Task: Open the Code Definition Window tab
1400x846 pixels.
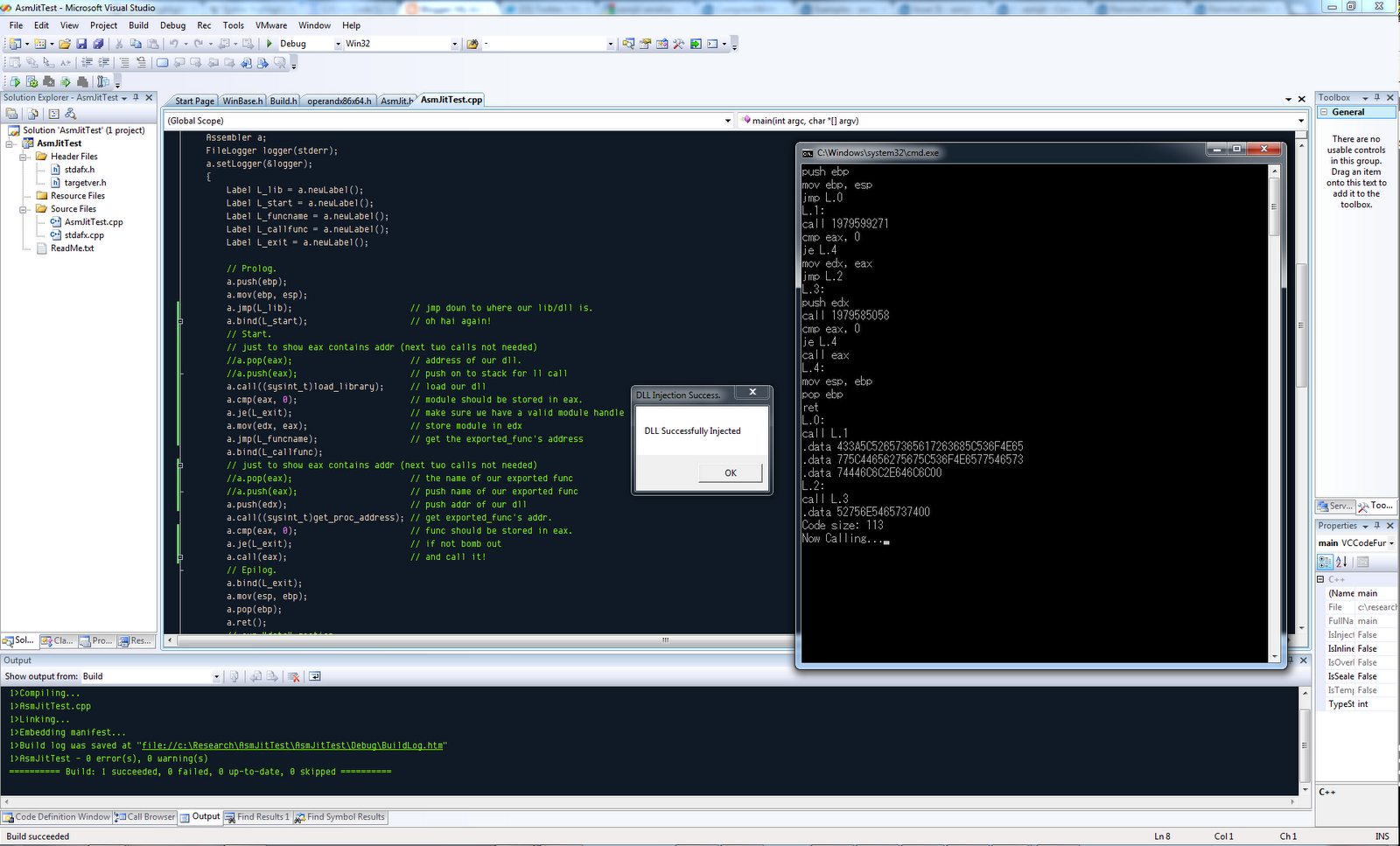Action: (57, 817)
